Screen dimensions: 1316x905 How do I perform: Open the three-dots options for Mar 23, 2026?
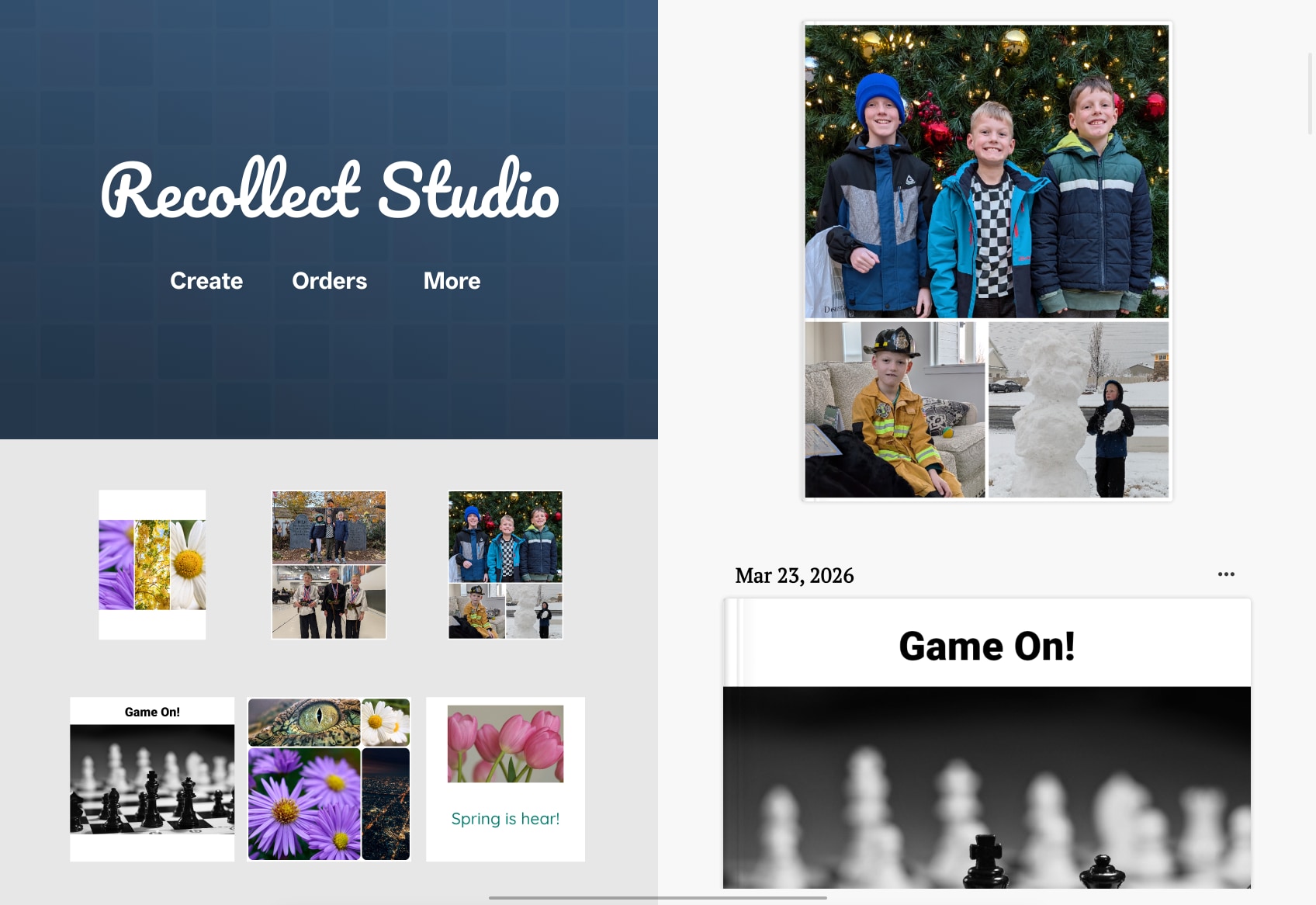point(1226,574)
